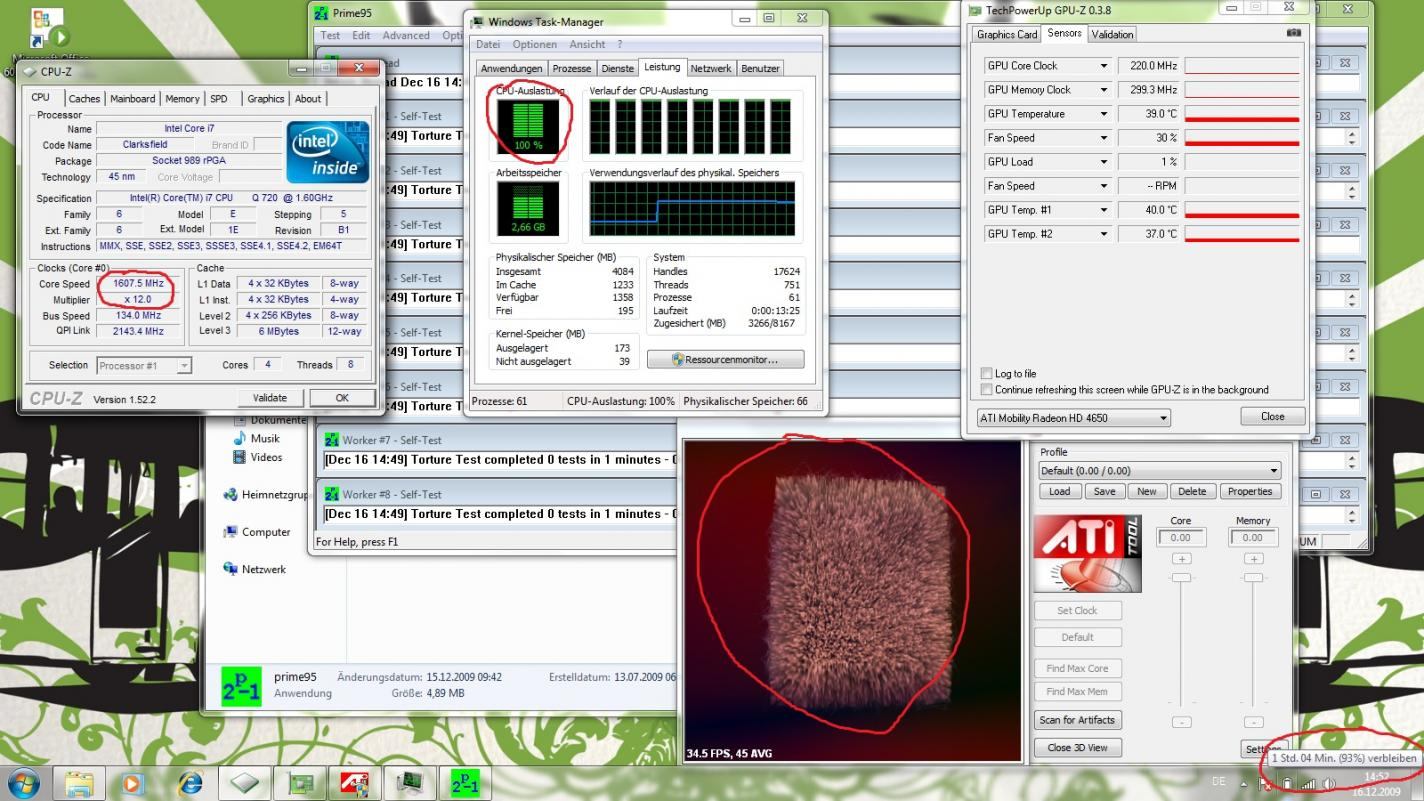Open the Netzwerk tab in Task Manager
Image resolution: width=1424 pixels, height=801 pixels.
click(x=711, y=68)
